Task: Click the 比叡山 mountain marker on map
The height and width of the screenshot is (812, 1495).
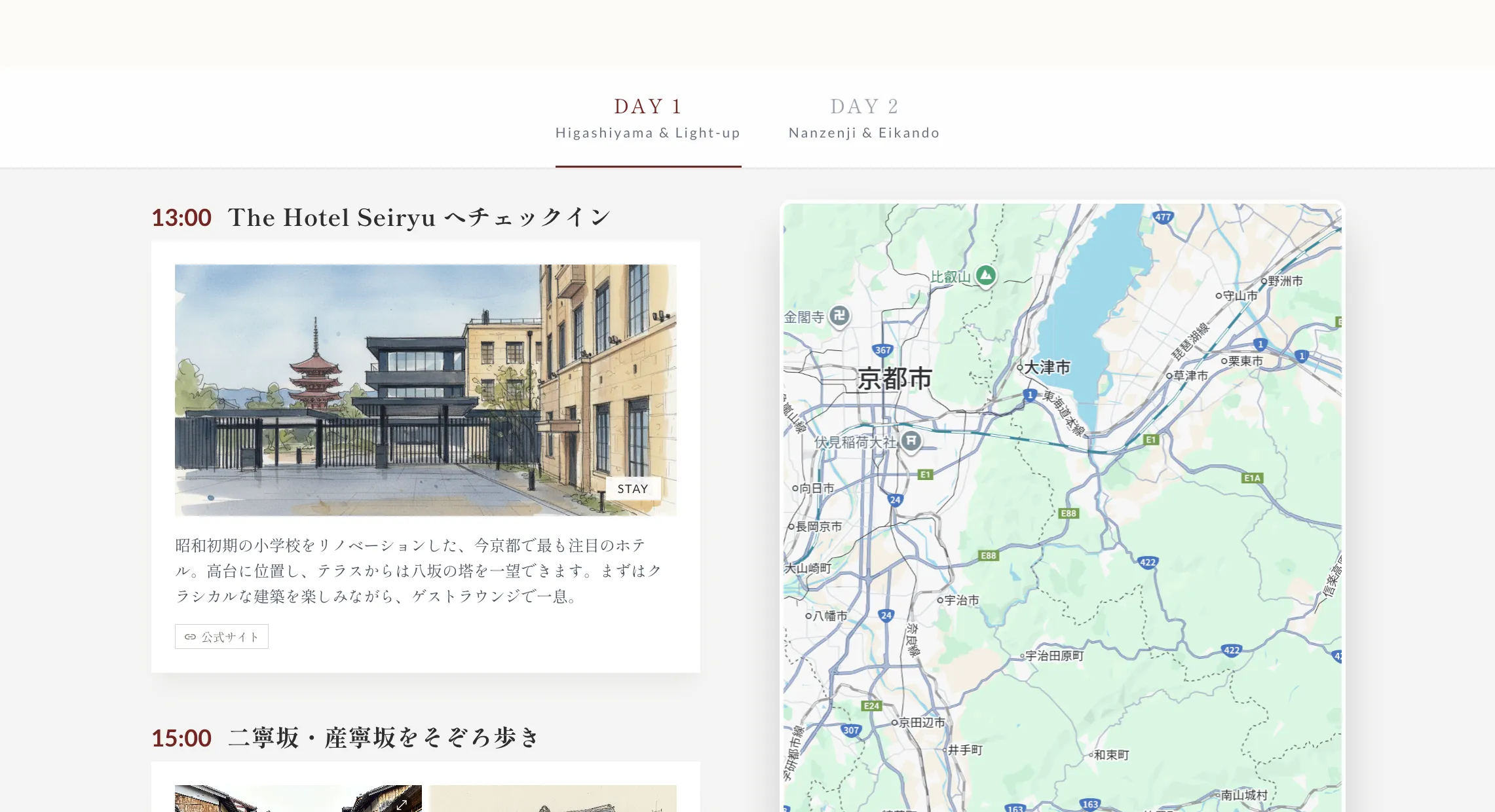Action: [x=985, y=275]
